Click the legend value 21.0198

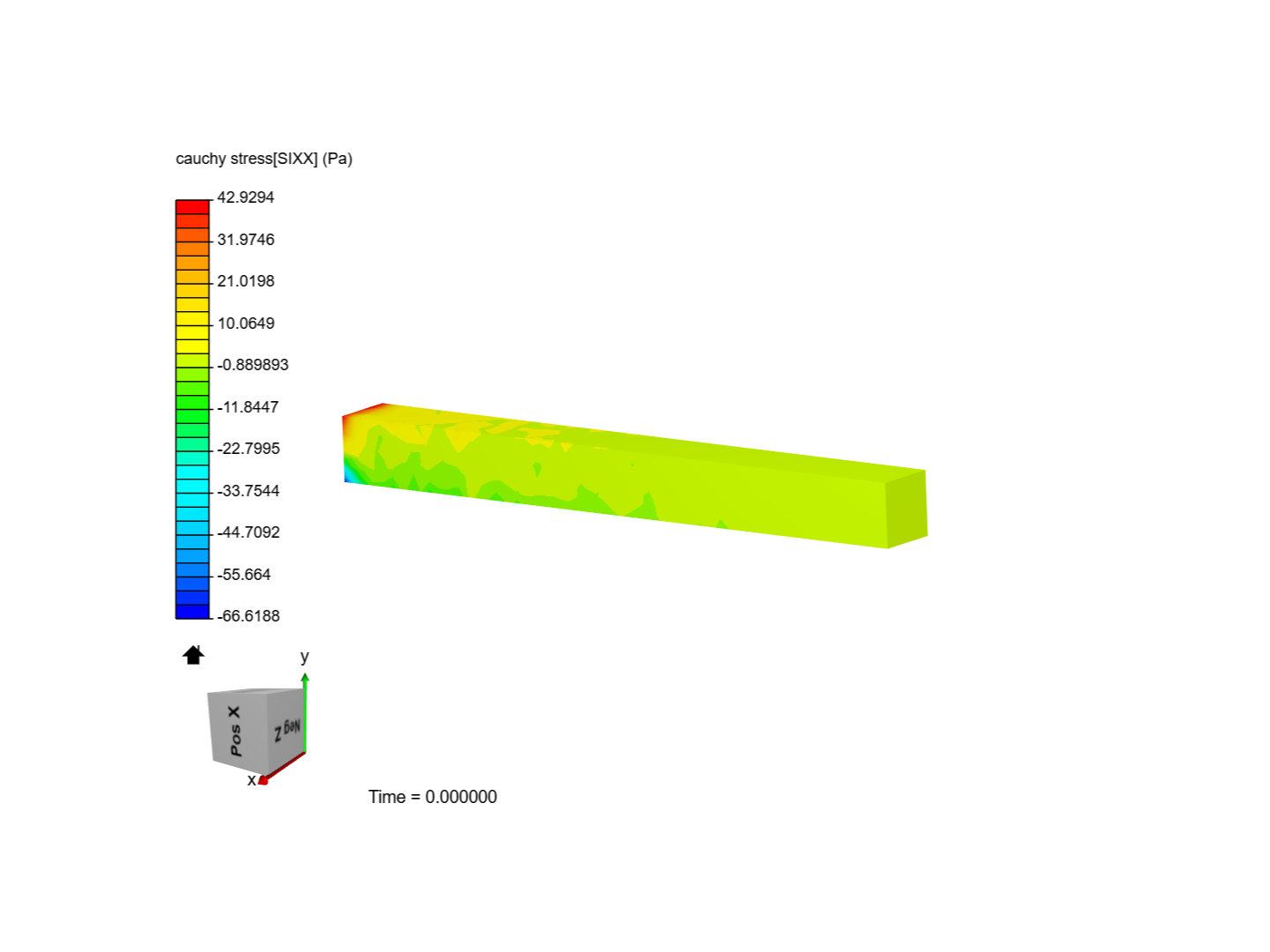[245, 281]
